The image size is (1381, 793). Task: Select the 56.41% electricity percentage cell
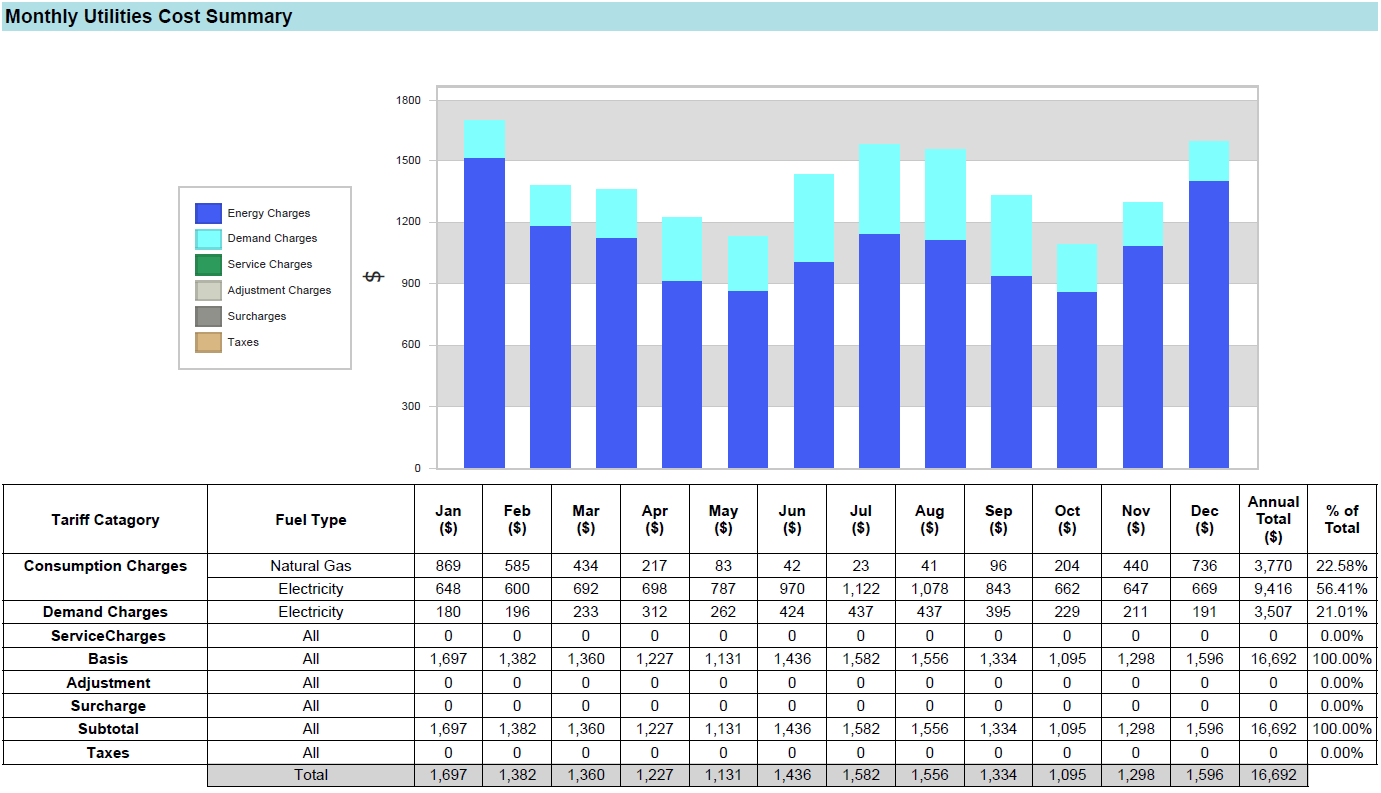1342,589
